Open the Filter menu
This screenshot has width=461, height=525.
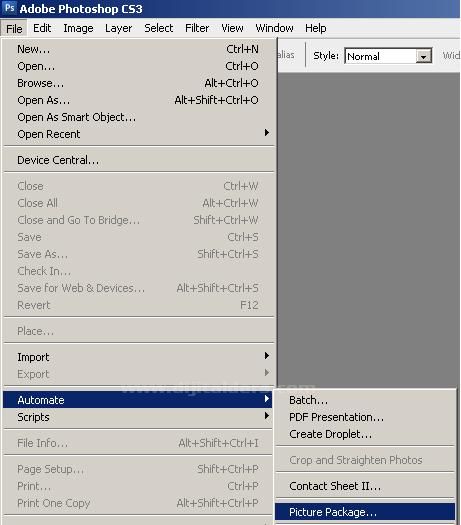click(x=197, y=28)
